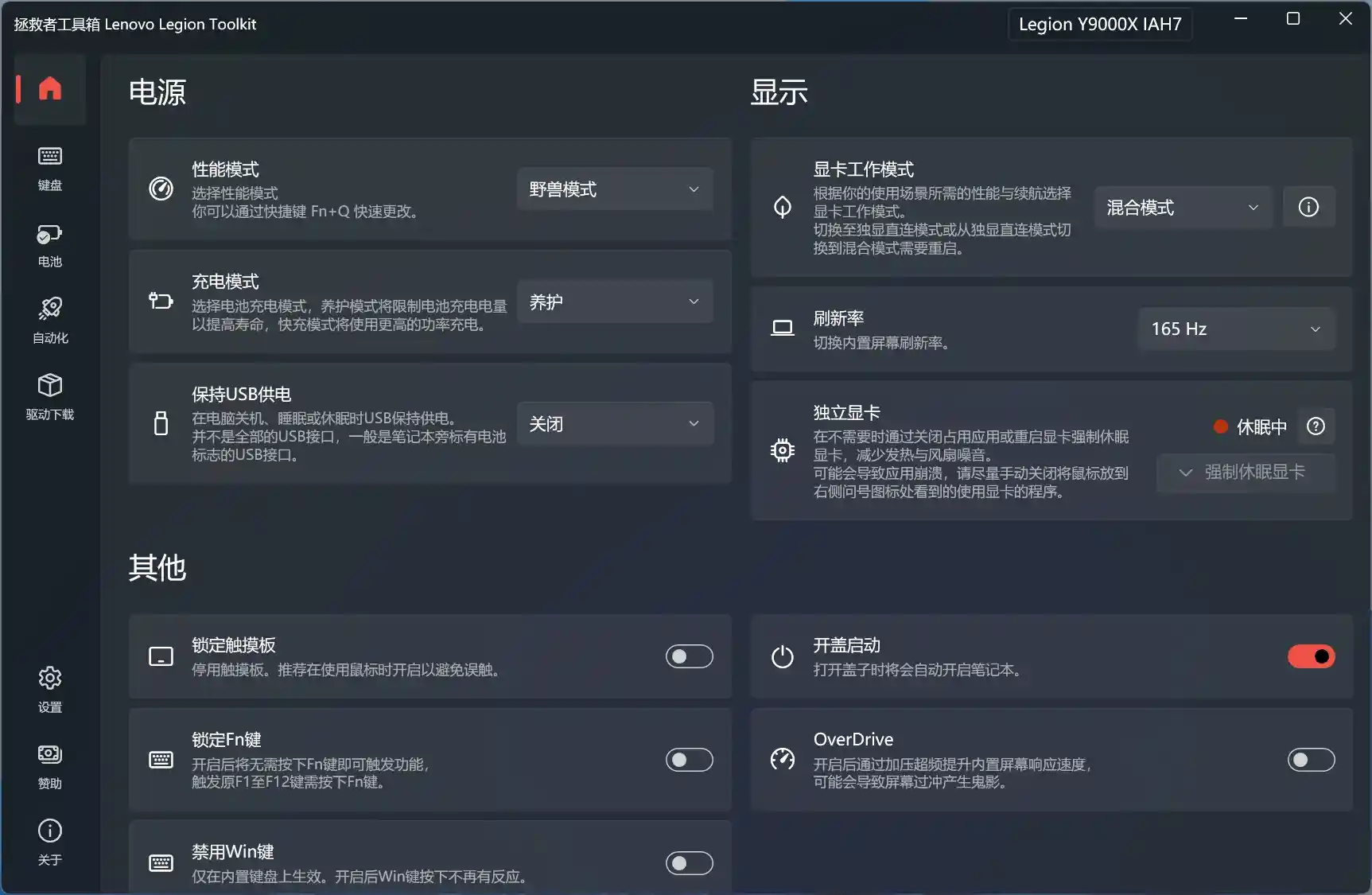Click the 独立显卡 title text
This screenshot has height=895, width=1372.
pos(847,413)
